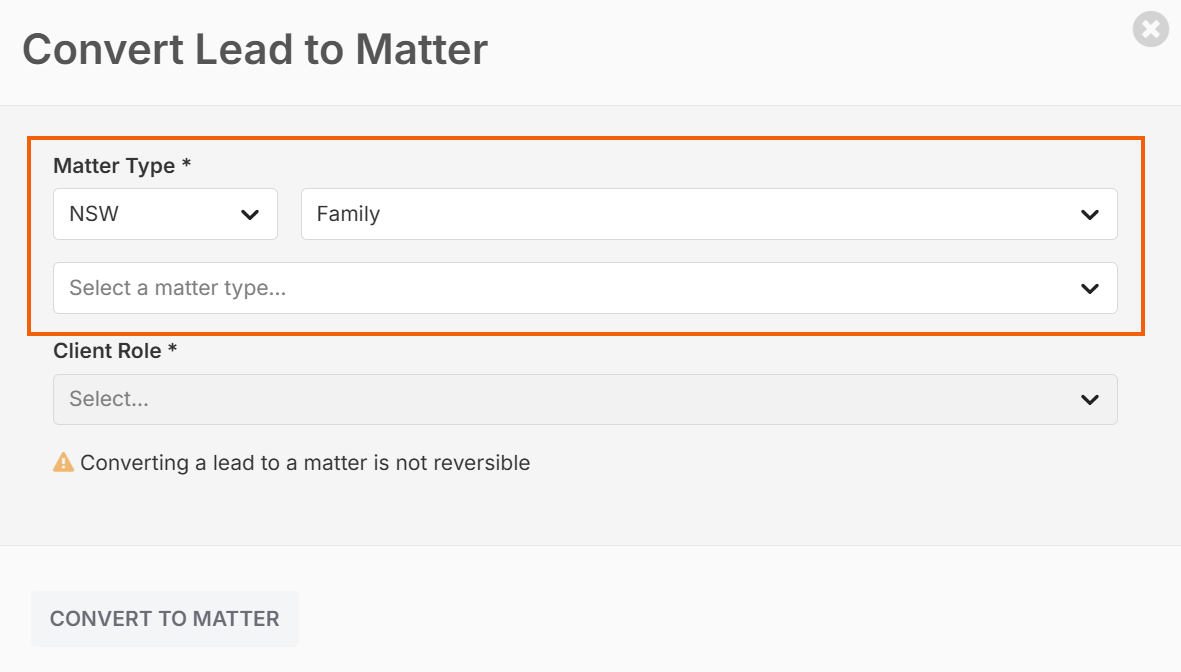This screenshot has height=672, width=1181.
Task: Open the Family category dropdown
Action: [709, 214]
